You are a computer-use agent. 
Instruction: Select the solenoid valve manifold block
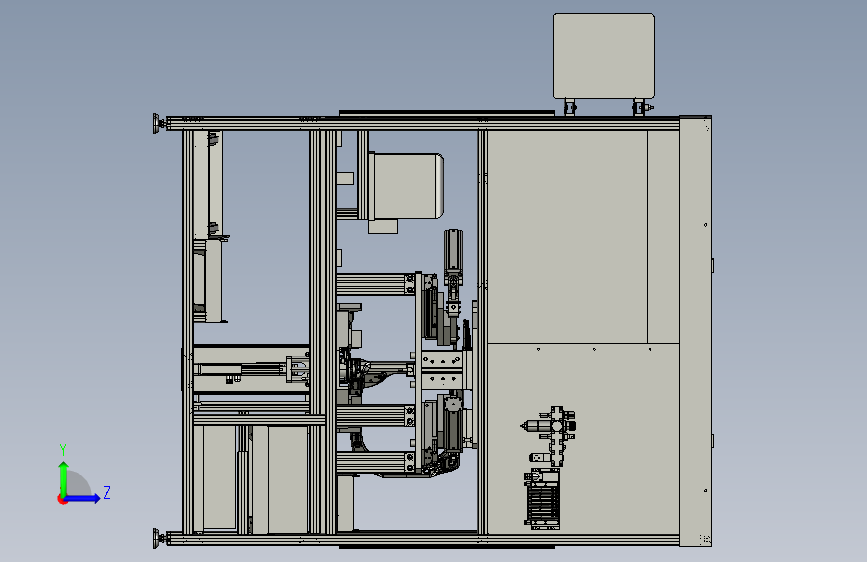(542, 499)
